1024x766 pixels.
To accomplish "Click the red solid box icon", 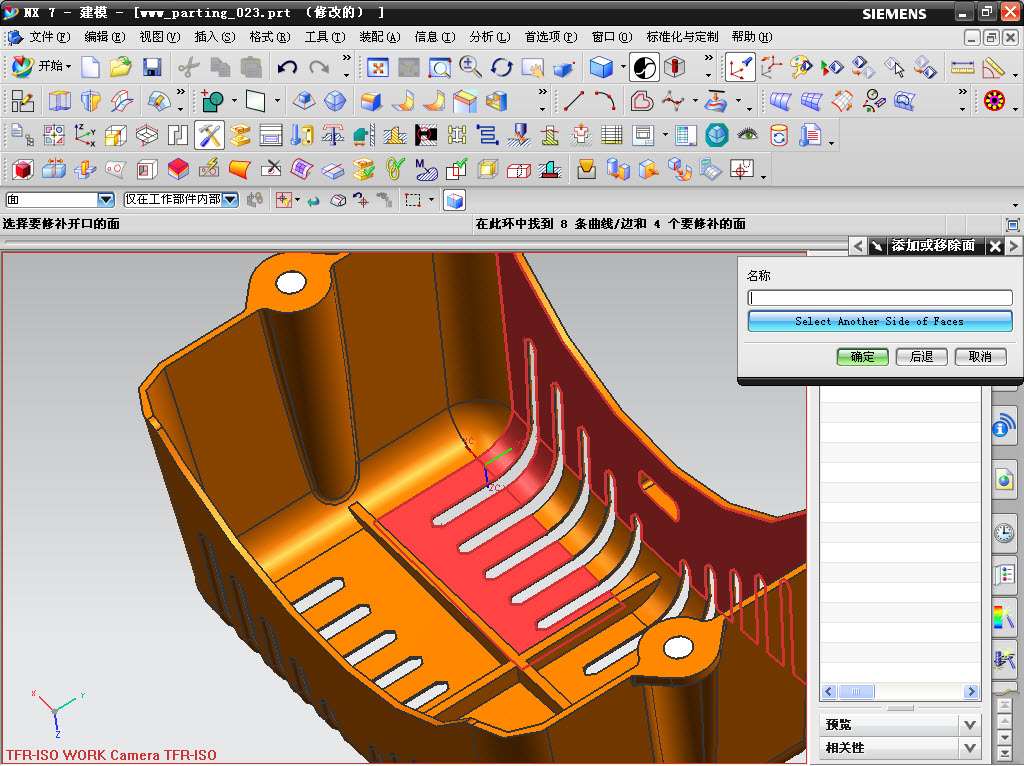I will click(x=23, y=170).
